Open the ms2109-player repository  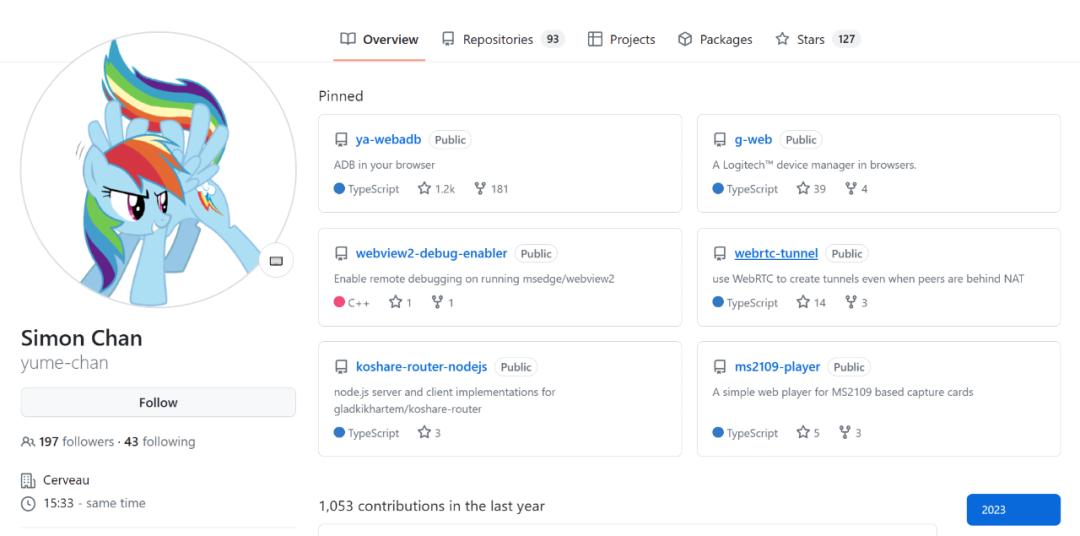point(777,367)
